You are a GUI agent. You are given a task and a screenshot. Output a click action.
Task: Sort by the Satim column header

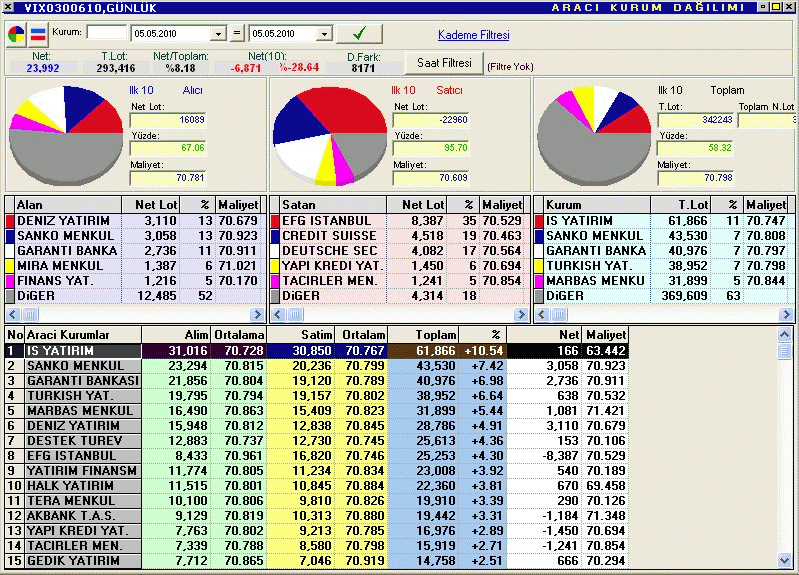(301, 335)
